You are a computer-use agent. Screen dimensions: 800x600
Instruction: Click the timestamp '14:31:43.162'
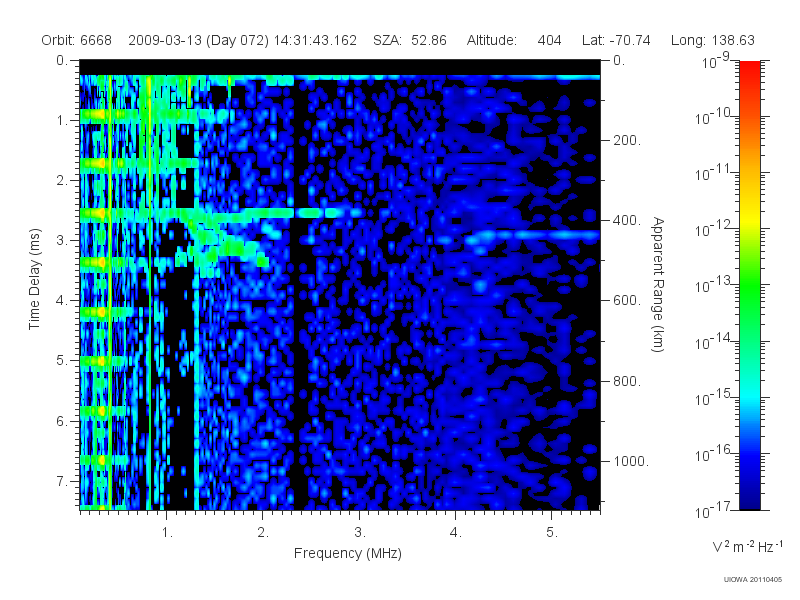(x=315, y=40)
